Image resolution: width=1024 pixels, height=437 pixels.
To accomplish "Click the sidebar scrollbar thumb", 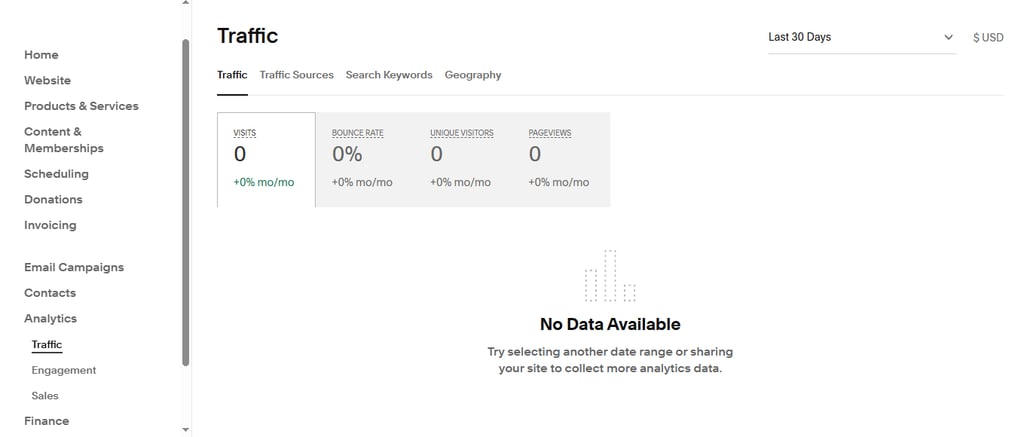I will [x=185, y=202].
